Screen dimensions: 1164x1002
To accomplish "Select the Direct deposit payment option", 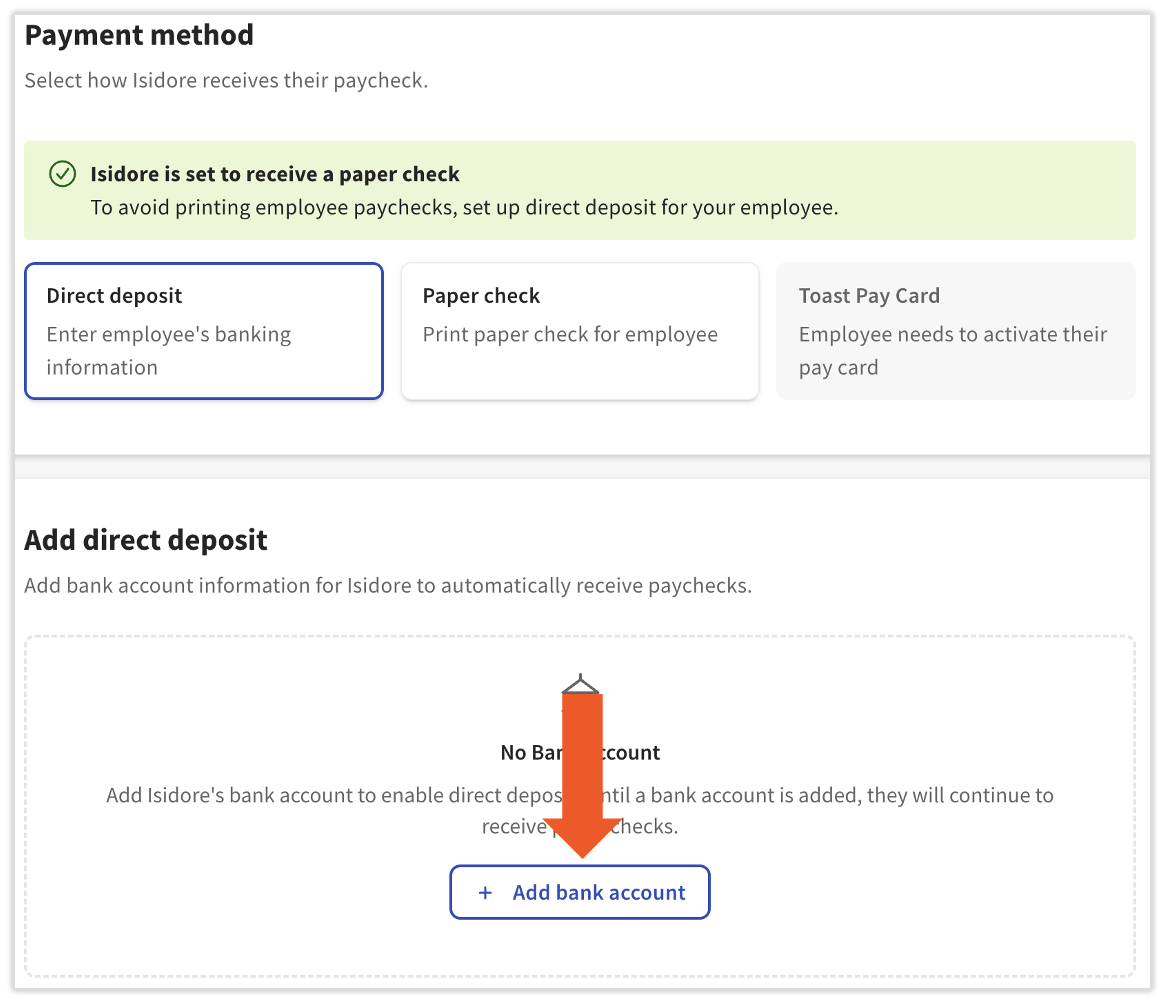I will [203, 331].
